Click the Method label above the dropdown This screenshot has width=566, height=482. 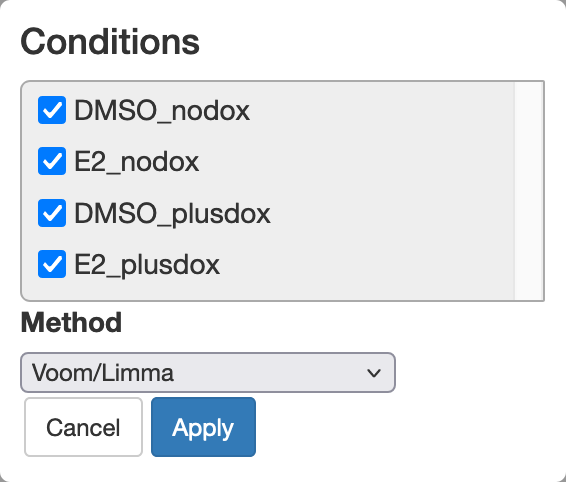[x=71, y=322]
